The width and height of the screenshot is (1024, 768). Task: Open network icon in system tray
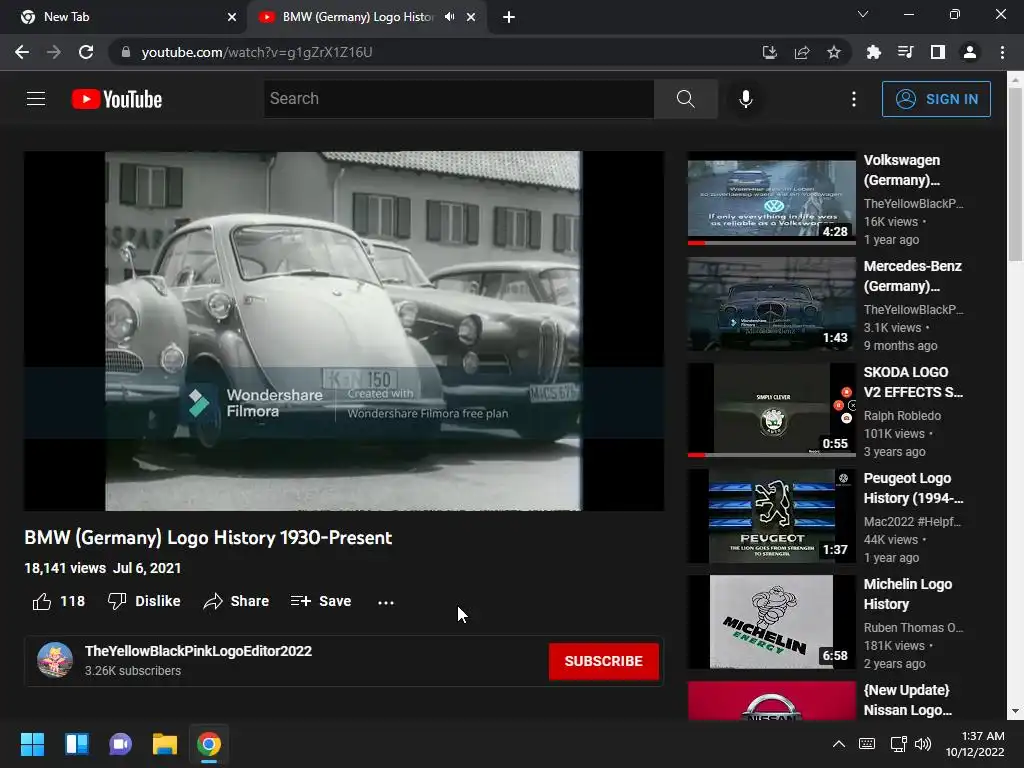tap(898, 744)
